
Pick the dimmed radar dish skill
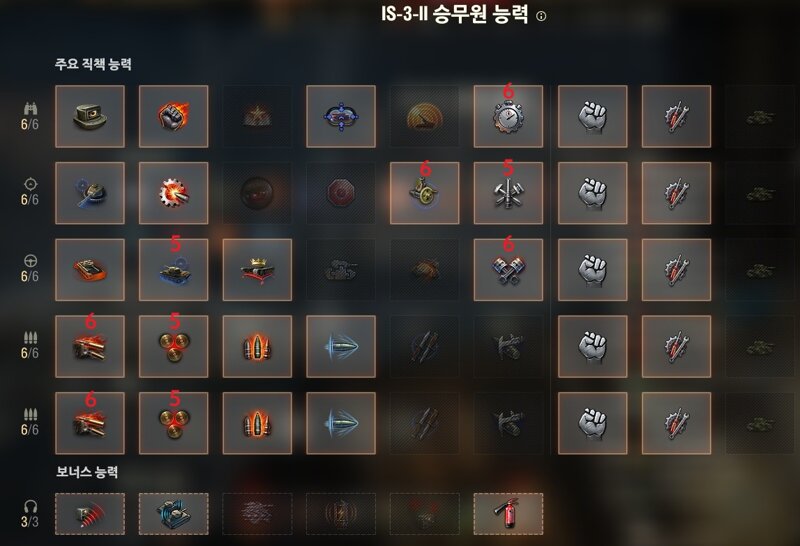pyautogui.click(x=424, y=116)
